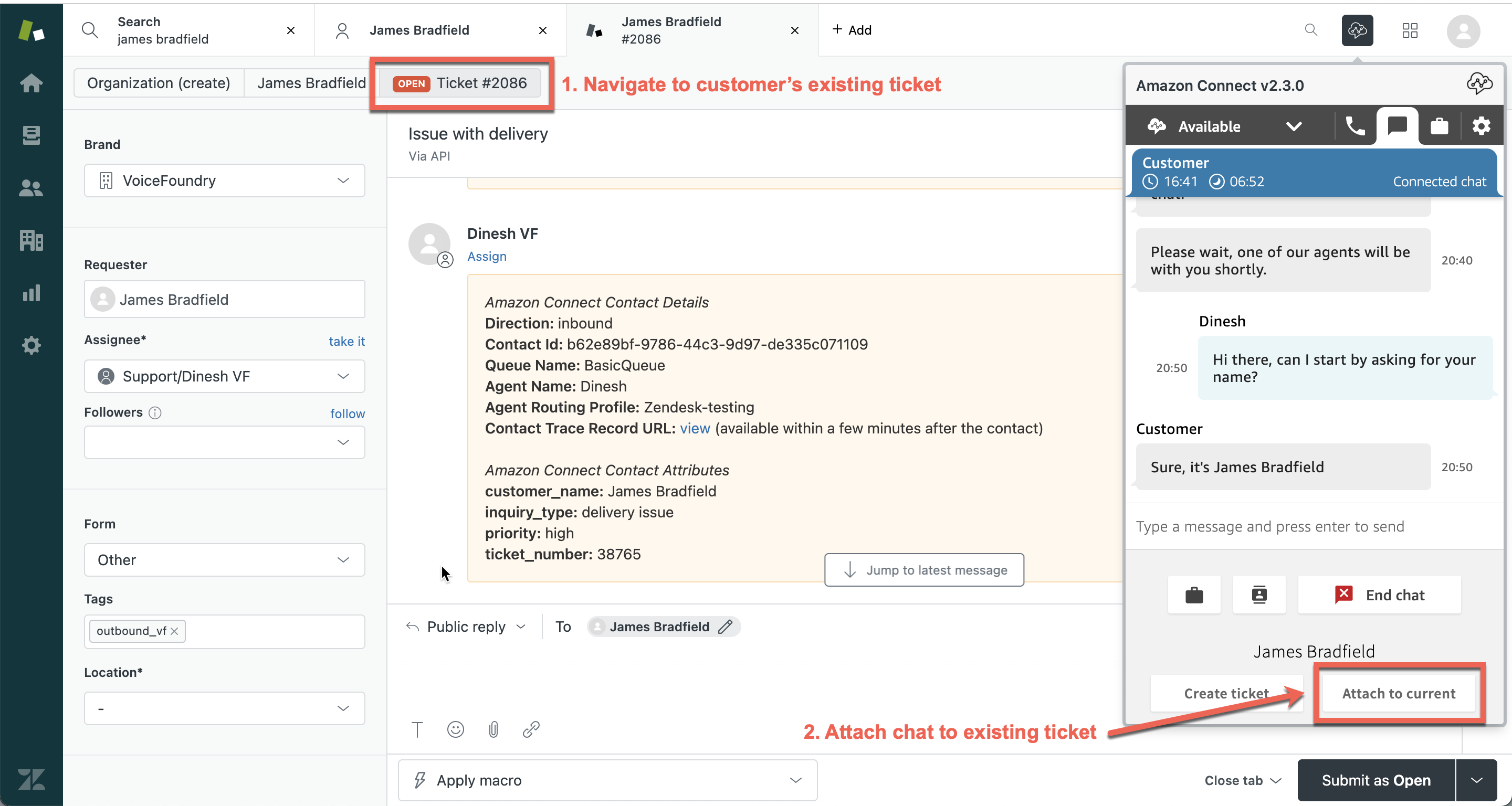Click the Attach to current button
The image size is (1512, 806).
(1398, 693)
